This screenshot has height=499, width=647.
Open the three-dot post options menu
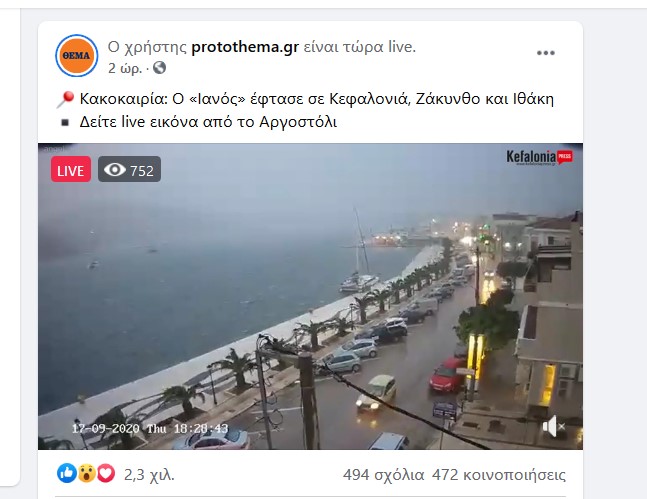[545, 53]
